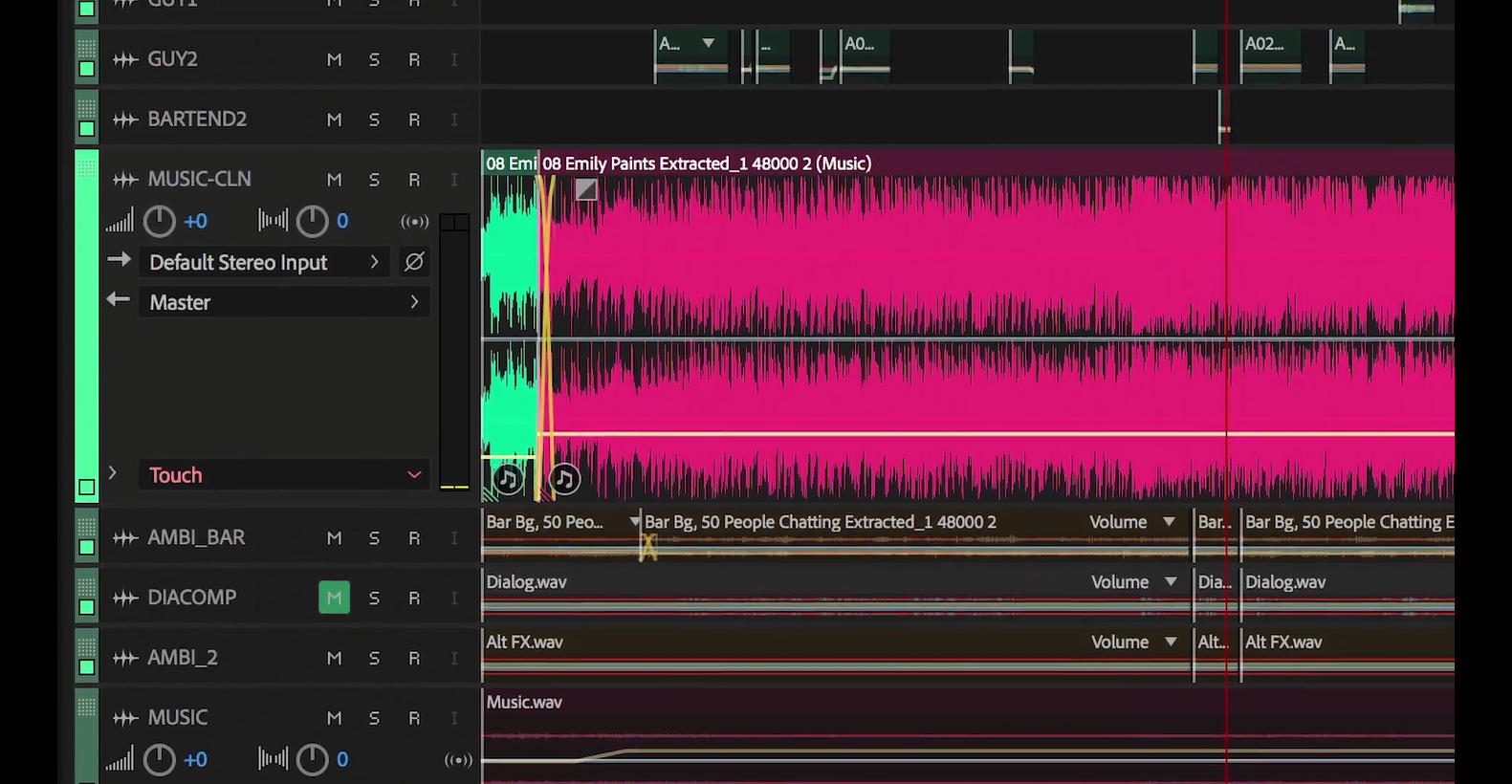Click the volume meter icon on MUSIC-CLN
This screenshot has height=784, width=1512.
pyautogui.click(x=120, y=222)
